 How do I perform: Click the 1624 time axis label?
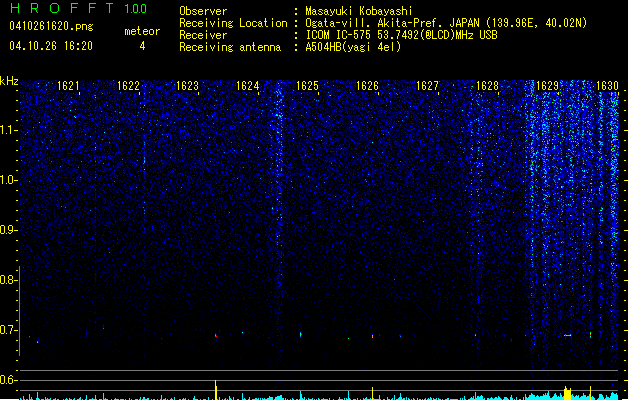(x=248, y=86)
